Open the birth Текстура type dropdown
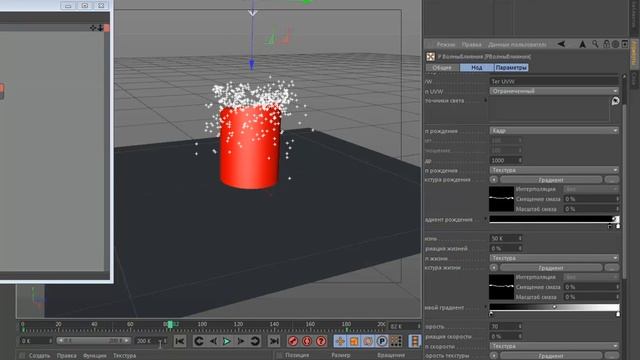 coord(554,170)
